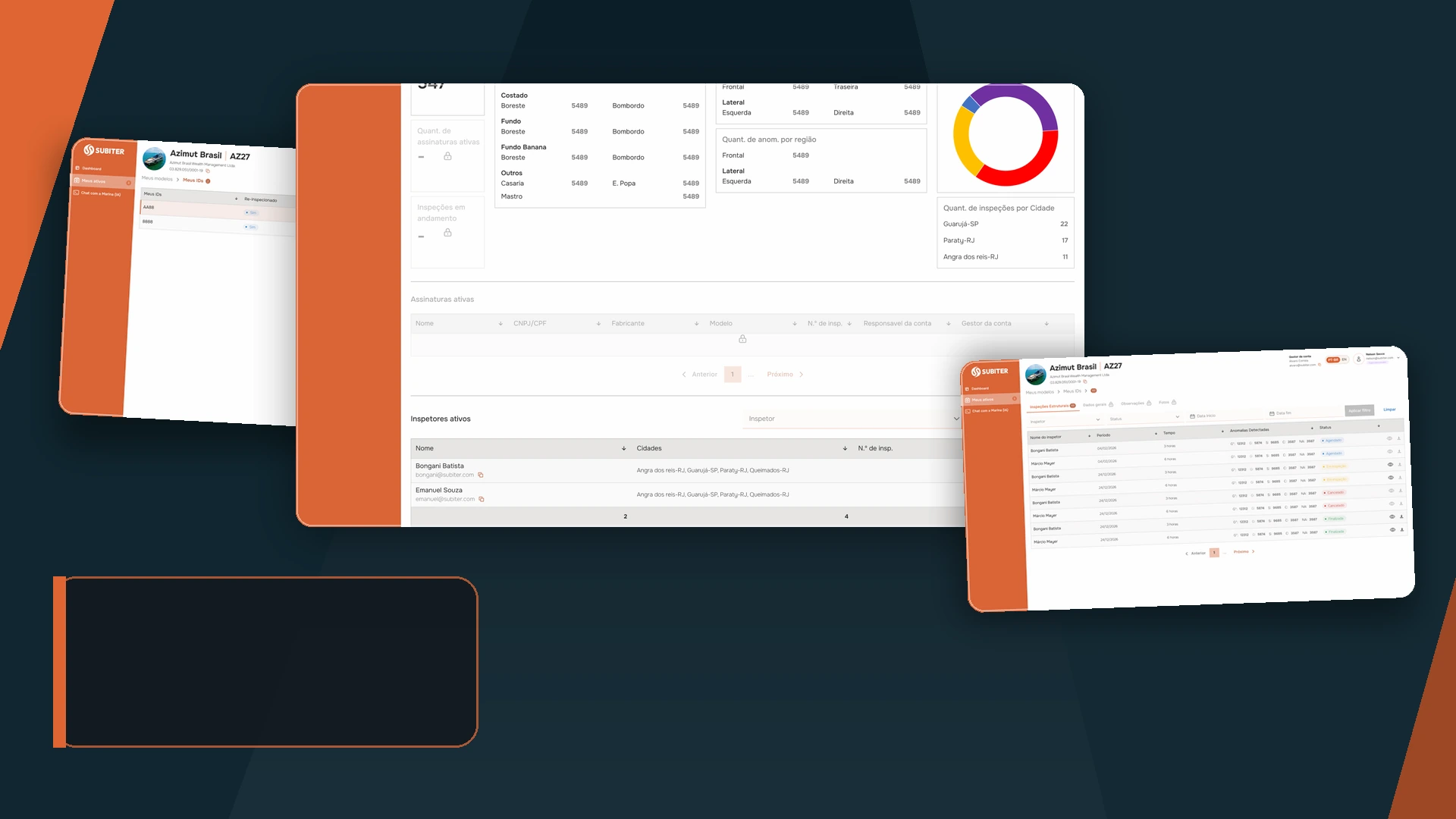View the first Finalizado row via its eye icon
This screenshot has height=819, width=1456.
(1392, 516)
